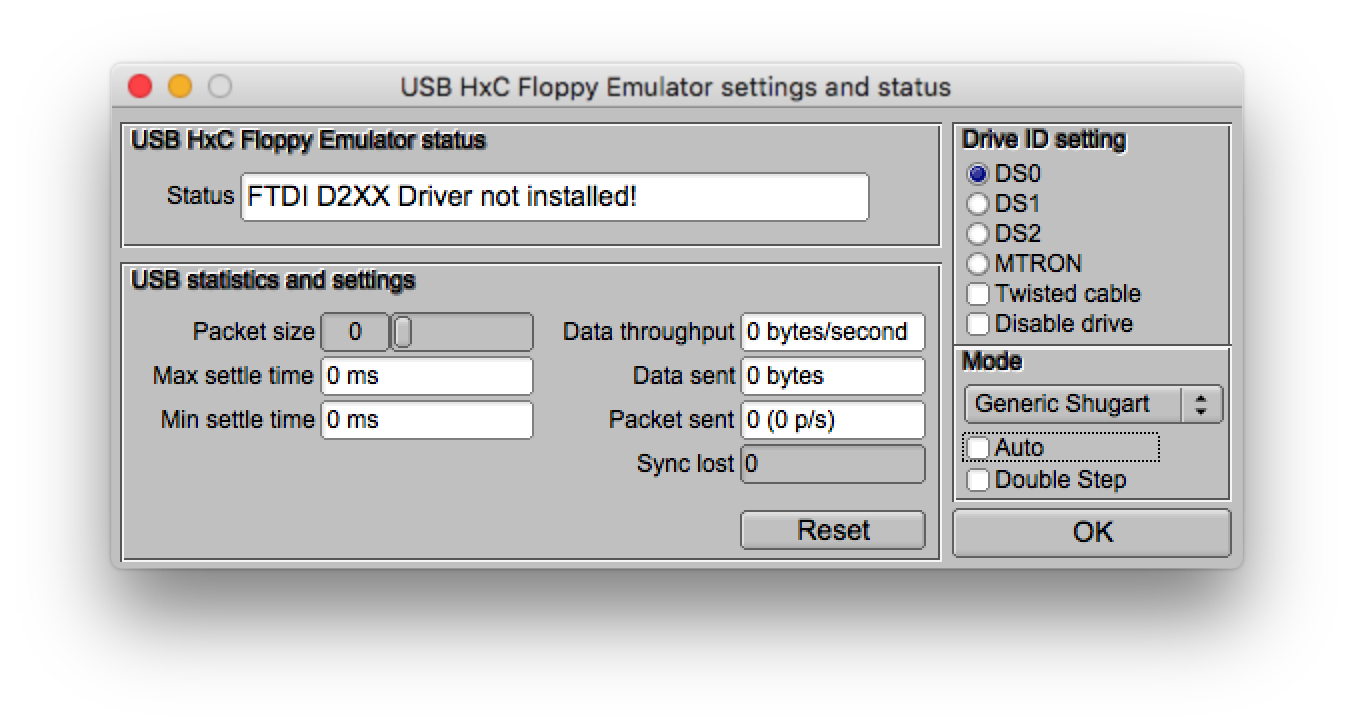The image size is (1354, 728).
Task: Click the Sync lost value field
Action: [833, 464]
